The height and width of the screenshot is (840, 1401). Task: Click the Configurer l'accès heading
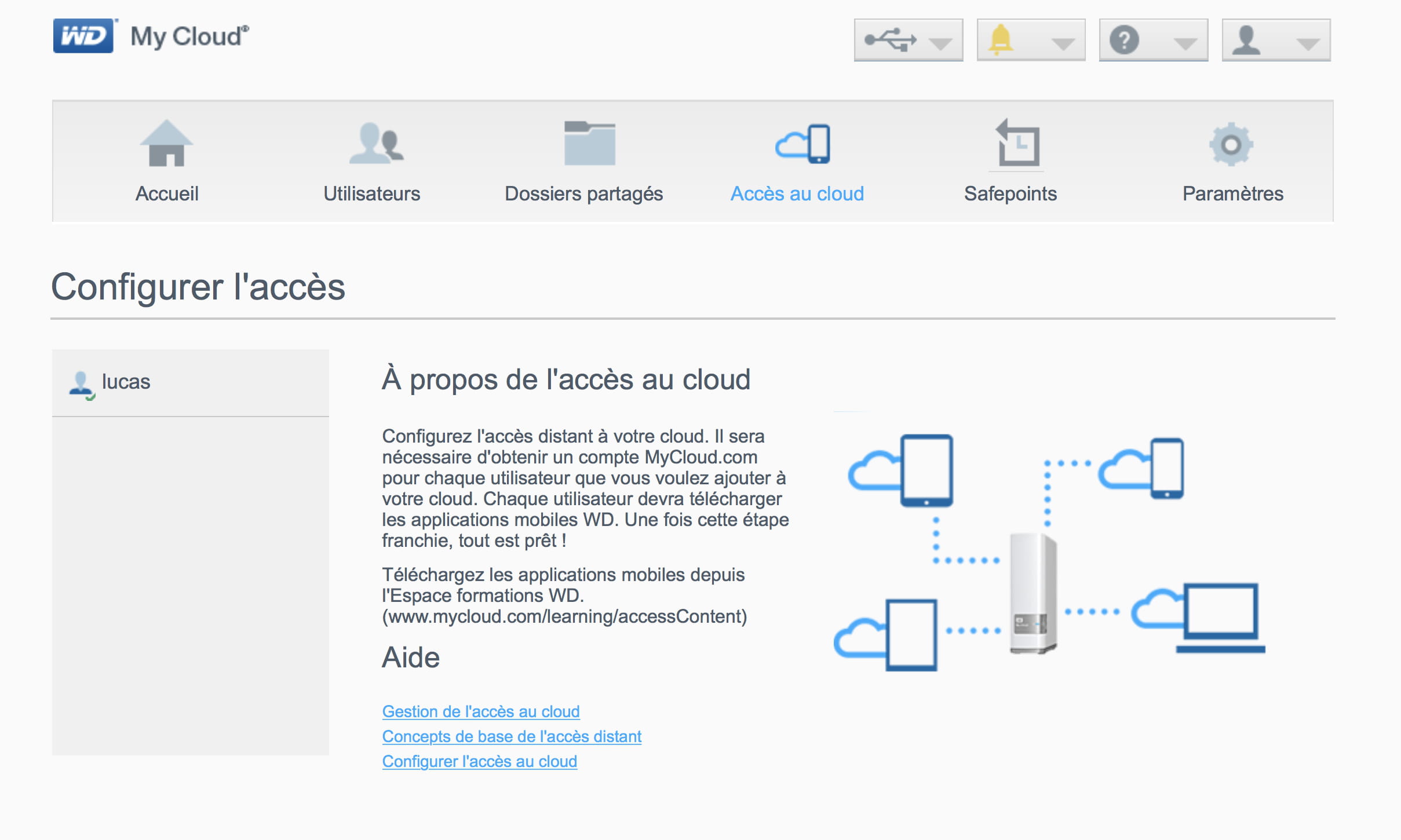[198, 287]
